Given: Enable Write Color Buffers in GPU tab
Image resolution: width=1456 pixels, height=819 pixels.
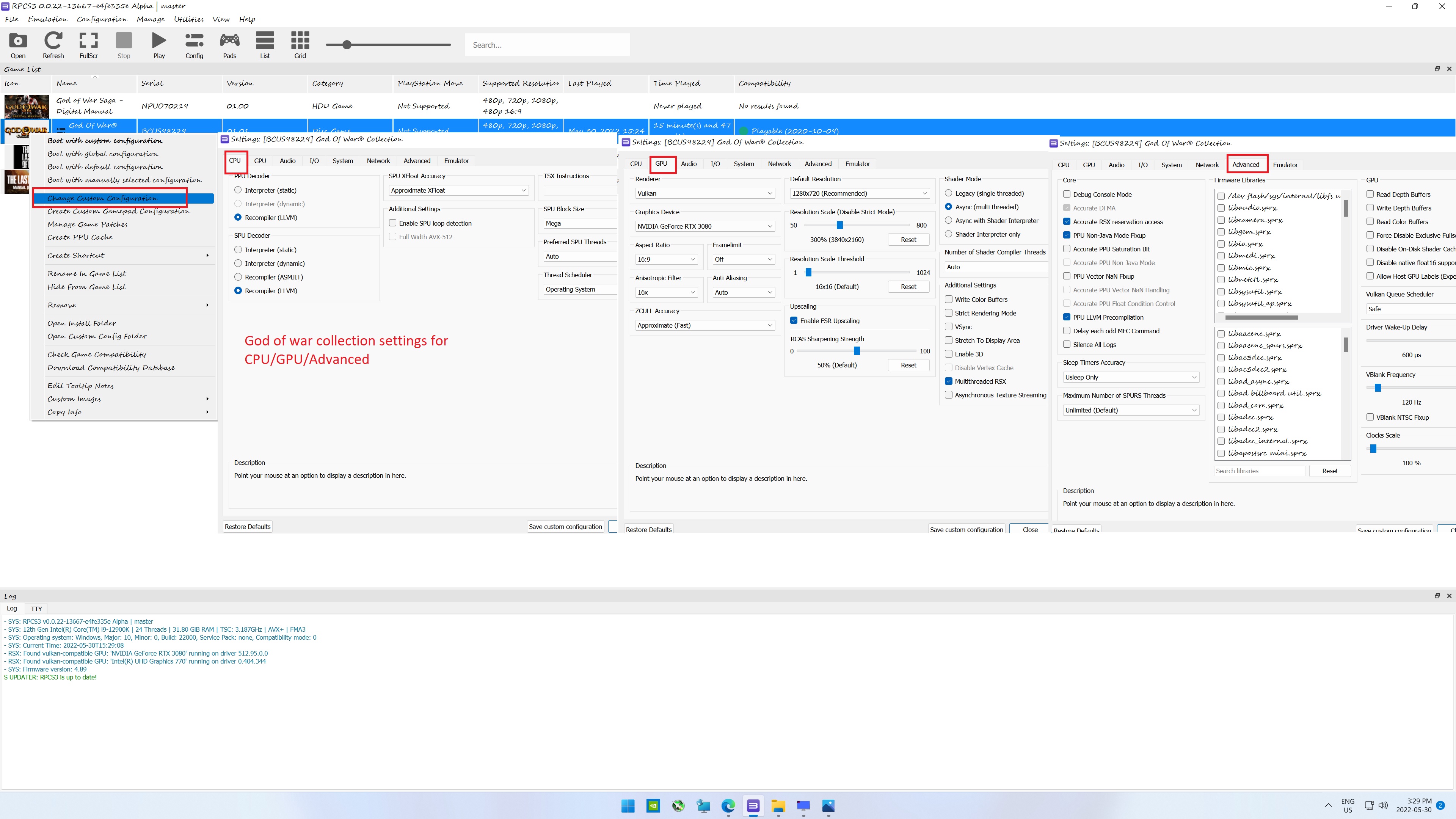Looking at the screenshot, I should click(x=949, y=300).
